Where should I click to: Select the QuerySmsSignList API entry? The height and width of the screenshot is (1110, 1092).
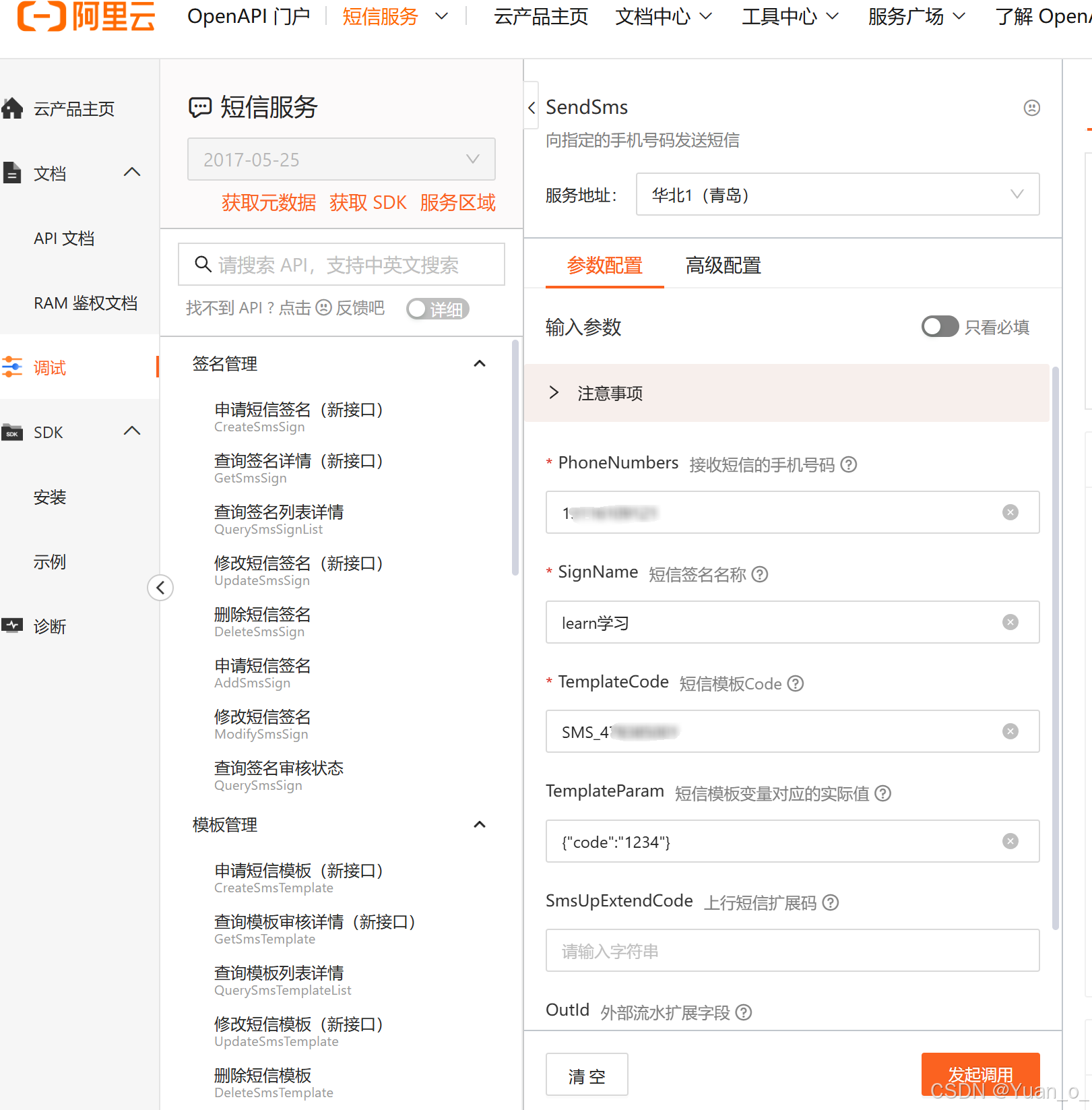tap(279, 520)
